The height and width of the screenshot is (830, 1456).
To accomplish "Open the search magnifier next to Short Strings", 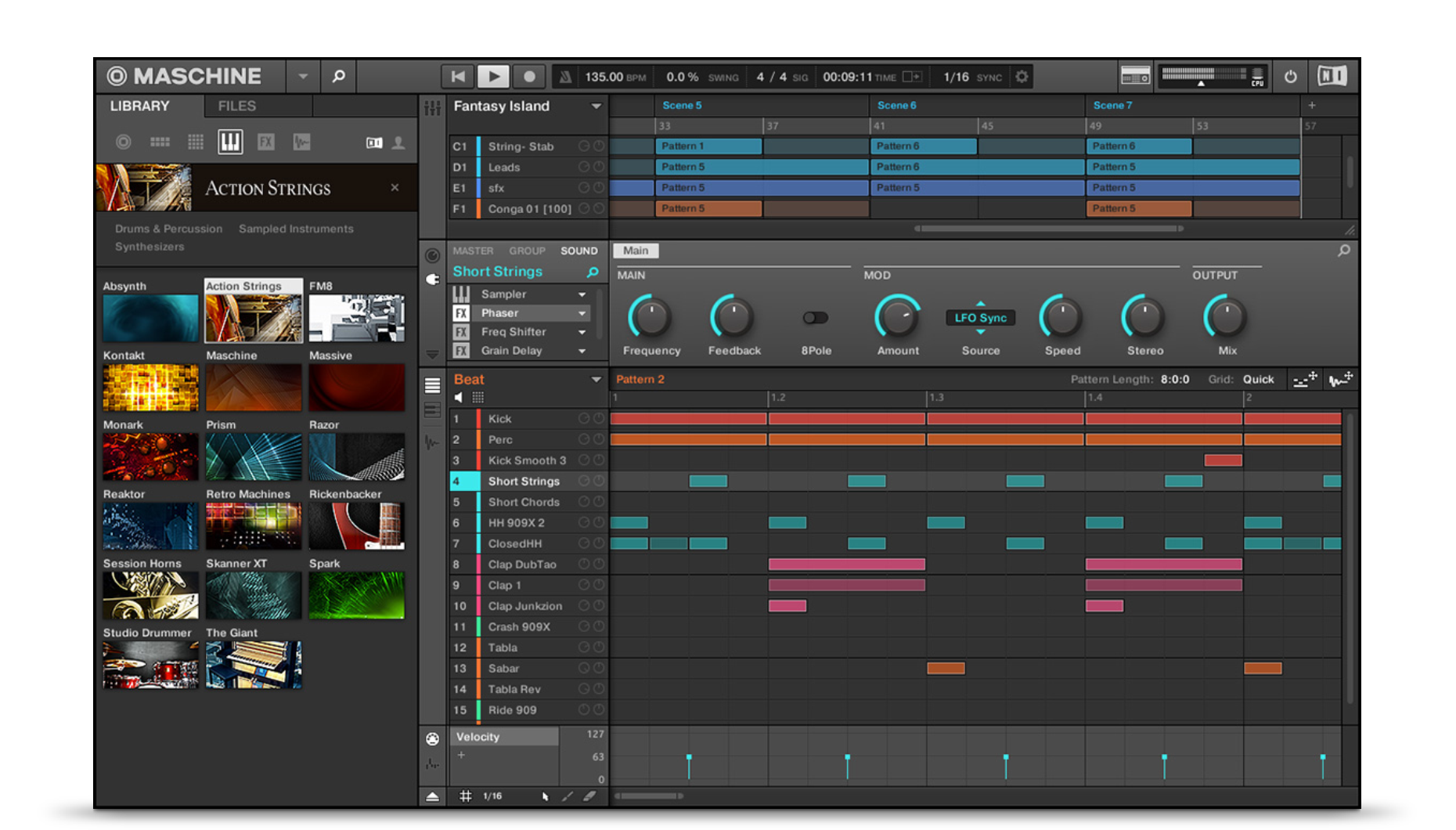I will (593, 272).
